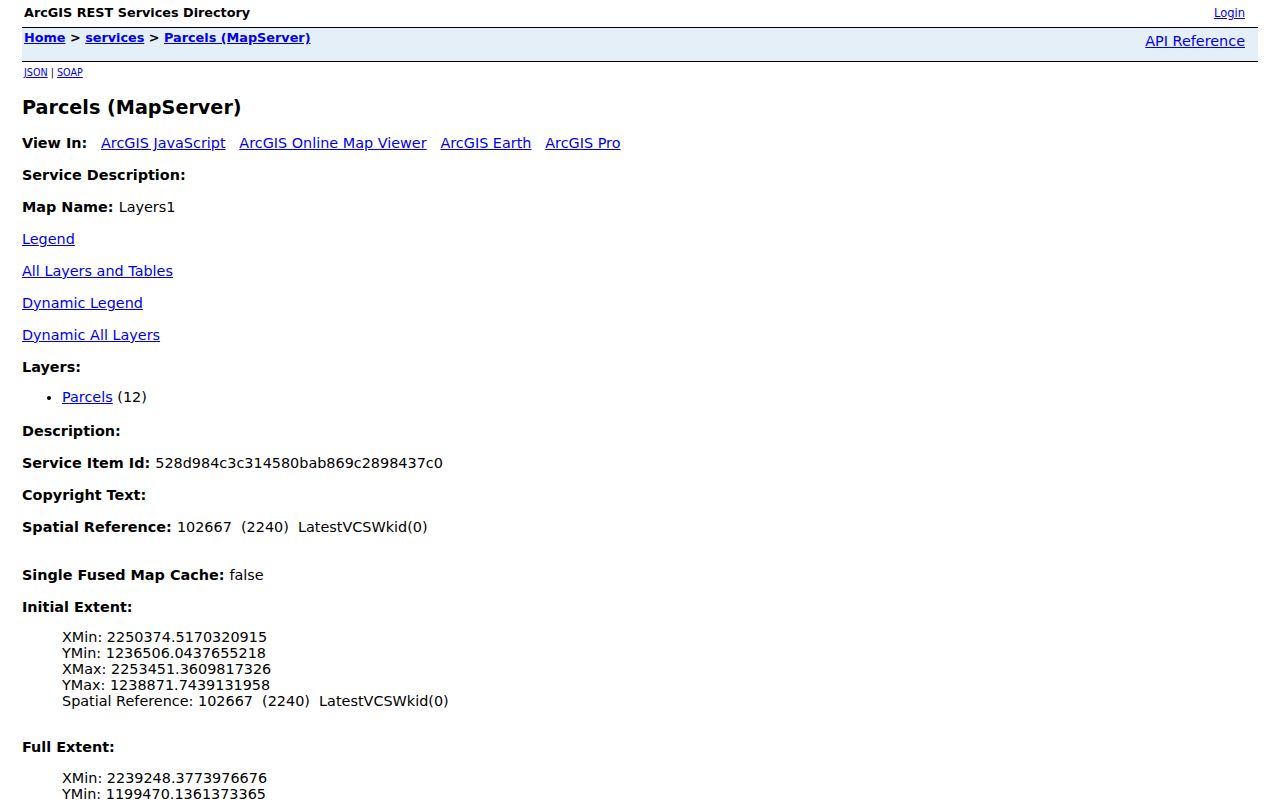This screenshot has height=800, width=1280.
Task: Click the Service Description label
Action: [104, 175]
